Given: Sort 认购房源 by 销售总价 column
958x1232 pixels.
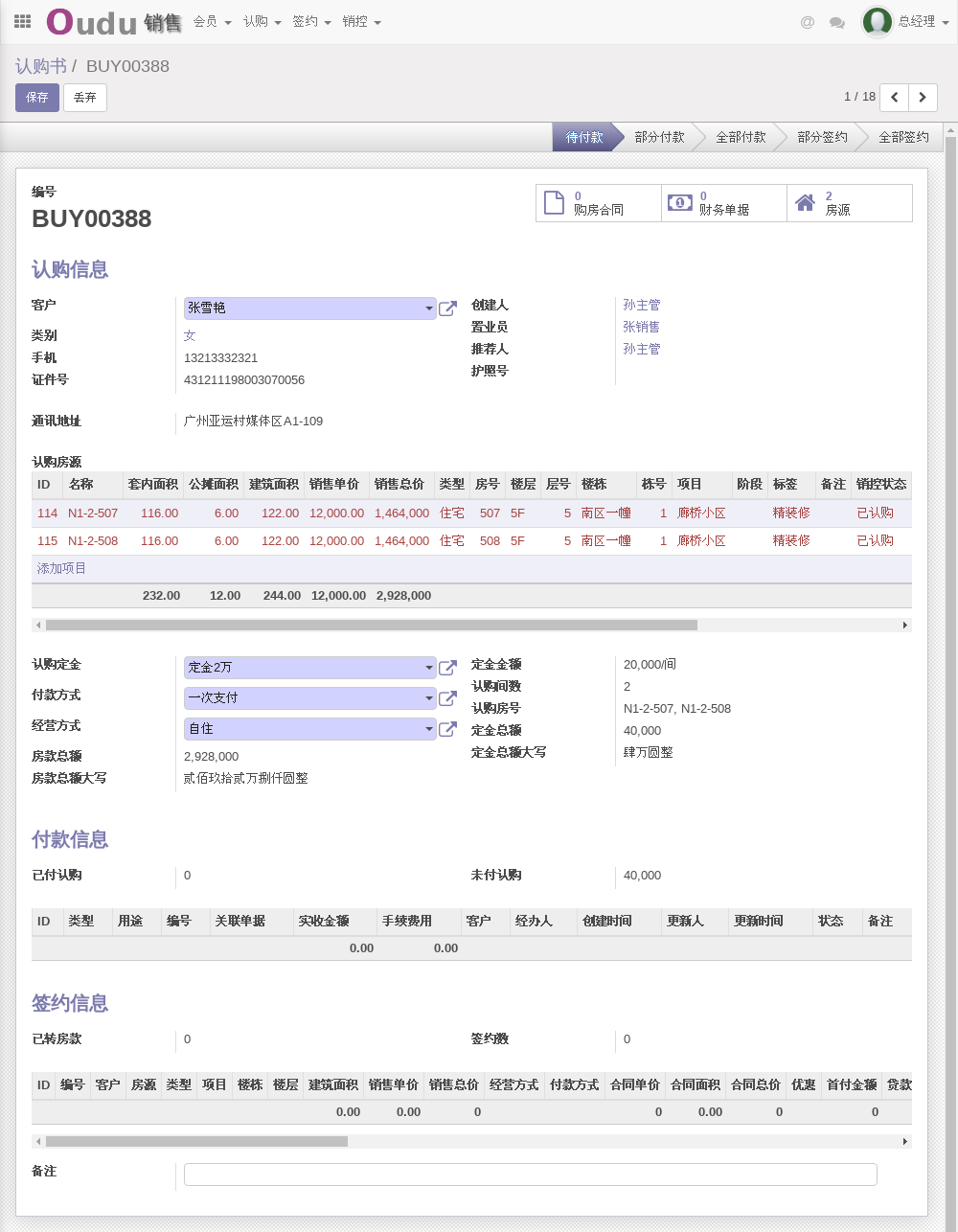Looking at the screenshot, I should [399, 485].
